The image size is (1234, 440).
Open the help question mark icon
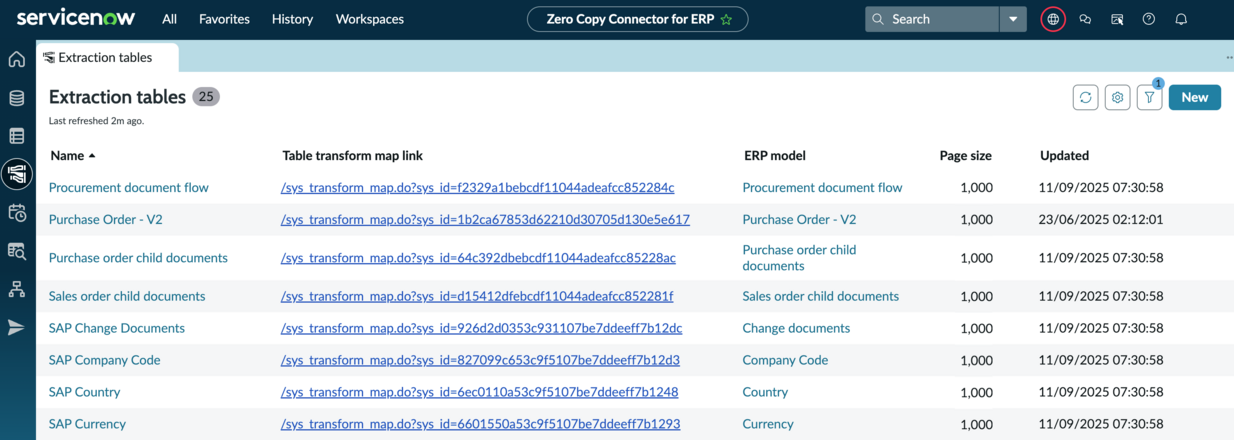click(1149, 19)
